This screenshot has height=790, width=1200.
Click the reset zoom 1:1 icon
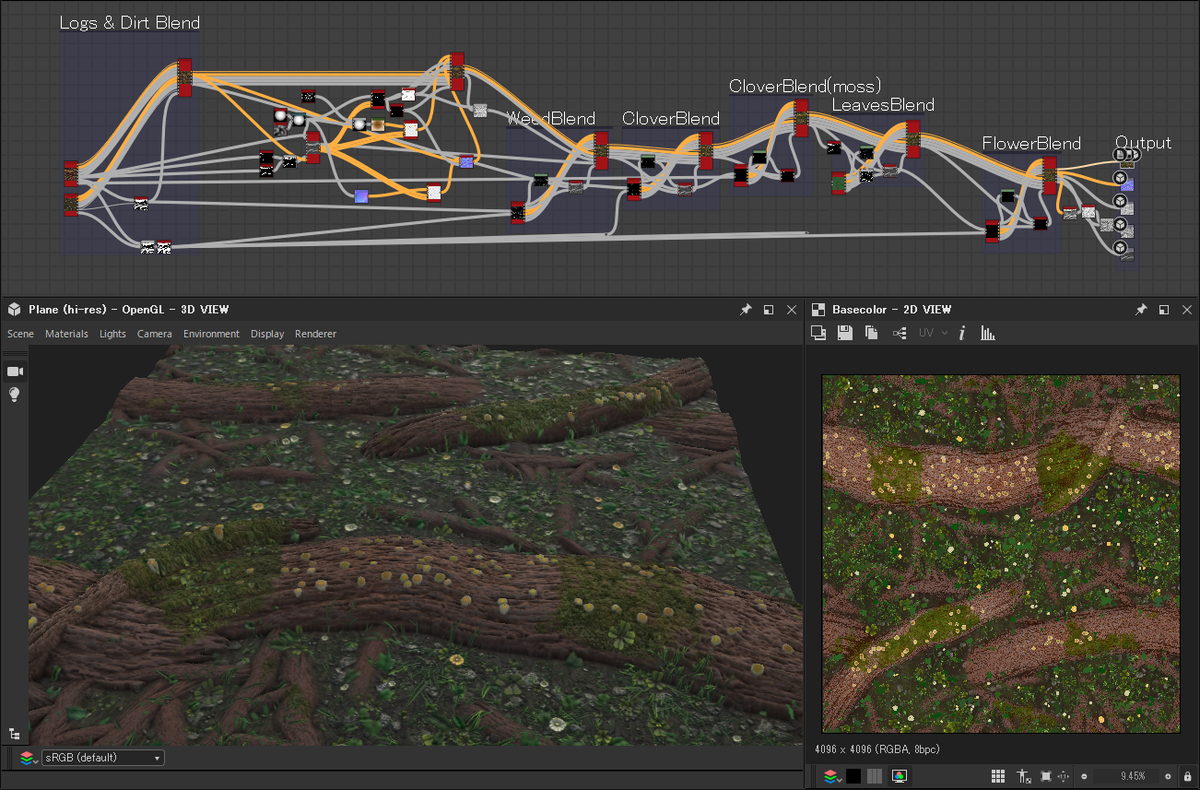(1063, 776)
